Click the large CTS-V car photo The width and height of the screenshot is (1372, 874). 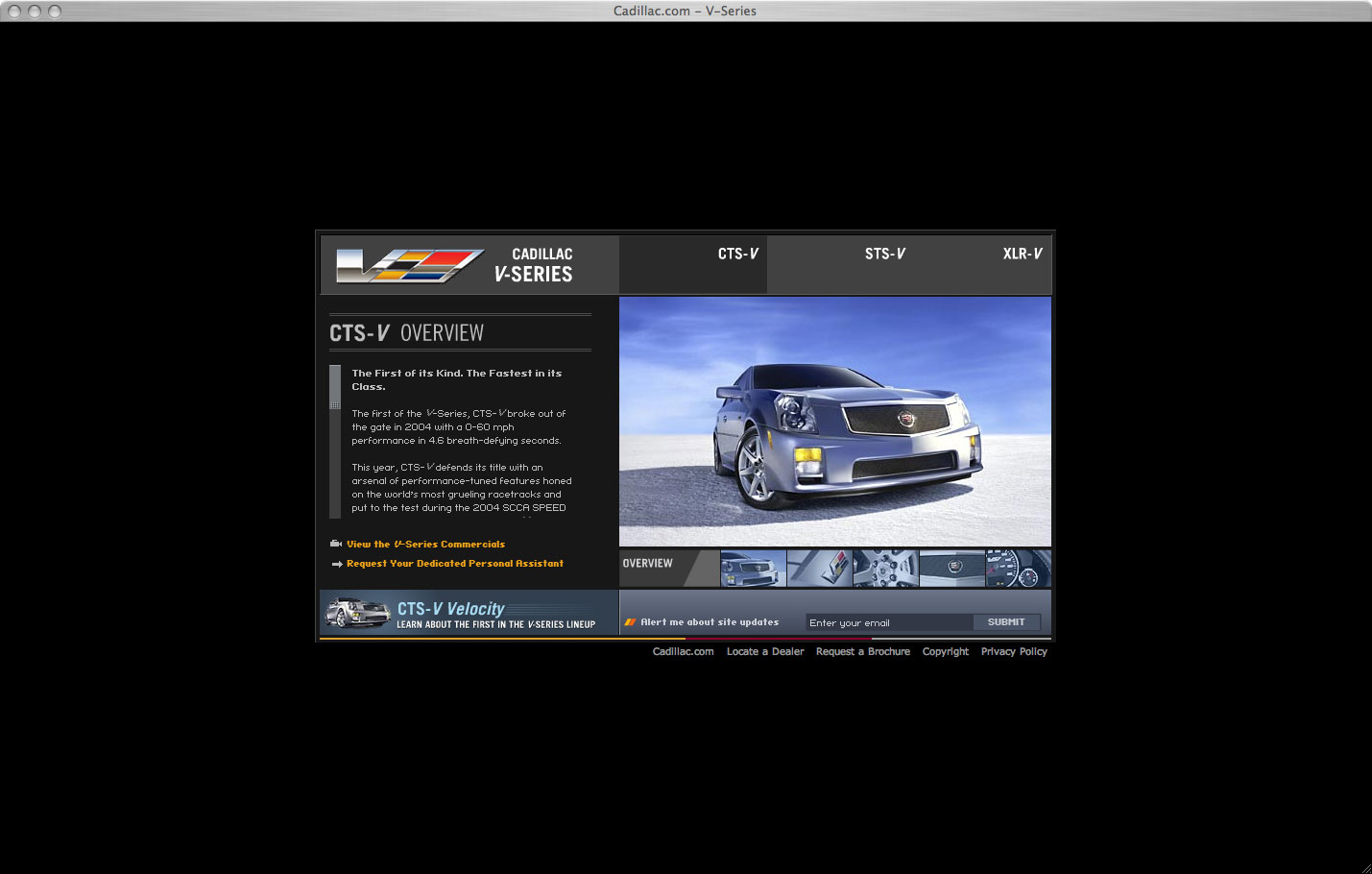pos(835,422)
